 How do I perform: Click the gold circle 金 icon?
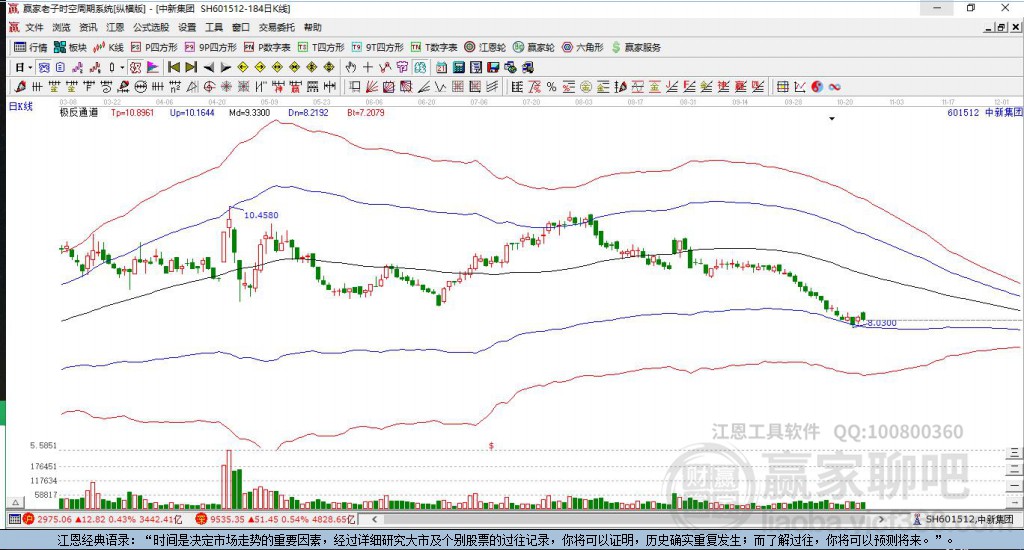586,86
